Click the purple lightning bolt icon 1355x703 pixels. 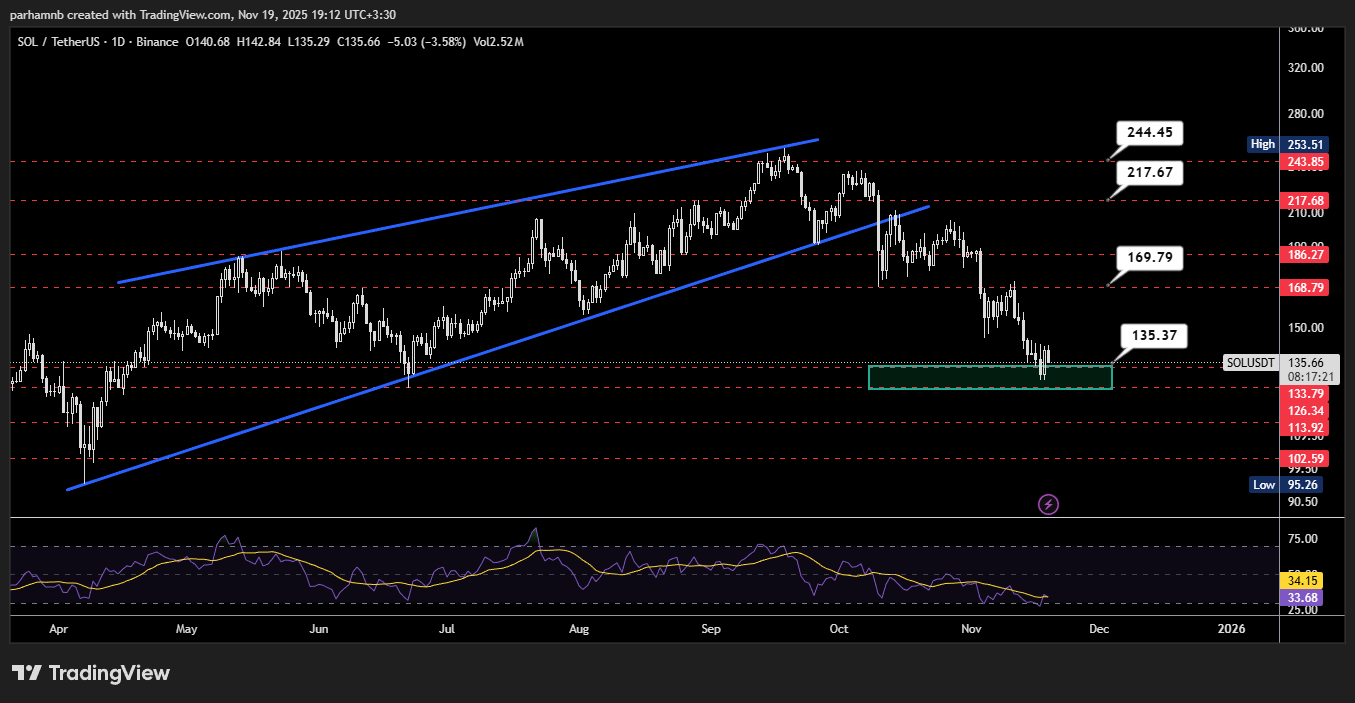(1048, 504)
